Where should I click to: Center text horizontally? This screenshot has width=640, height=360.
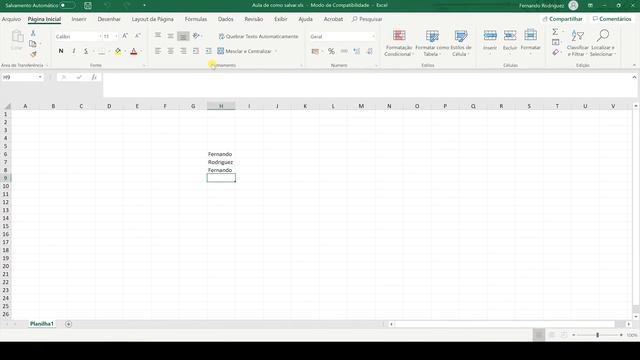171,51
